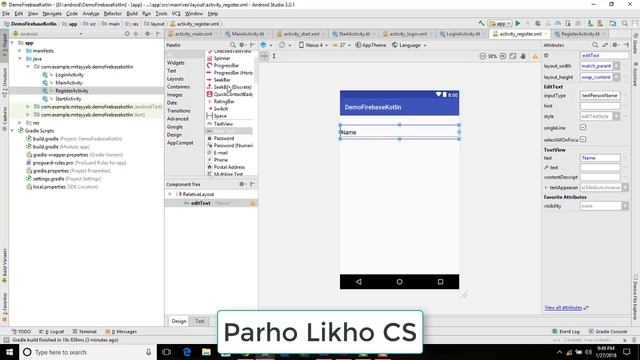Open visibility dropdown
Viewport: 640px width, 360px height.
625,206
